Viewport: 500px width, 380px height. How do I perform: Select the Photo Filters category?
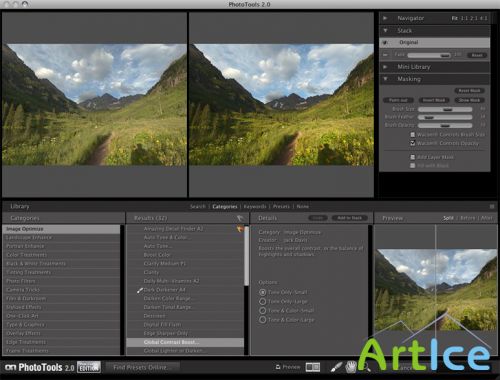[61, 281]
